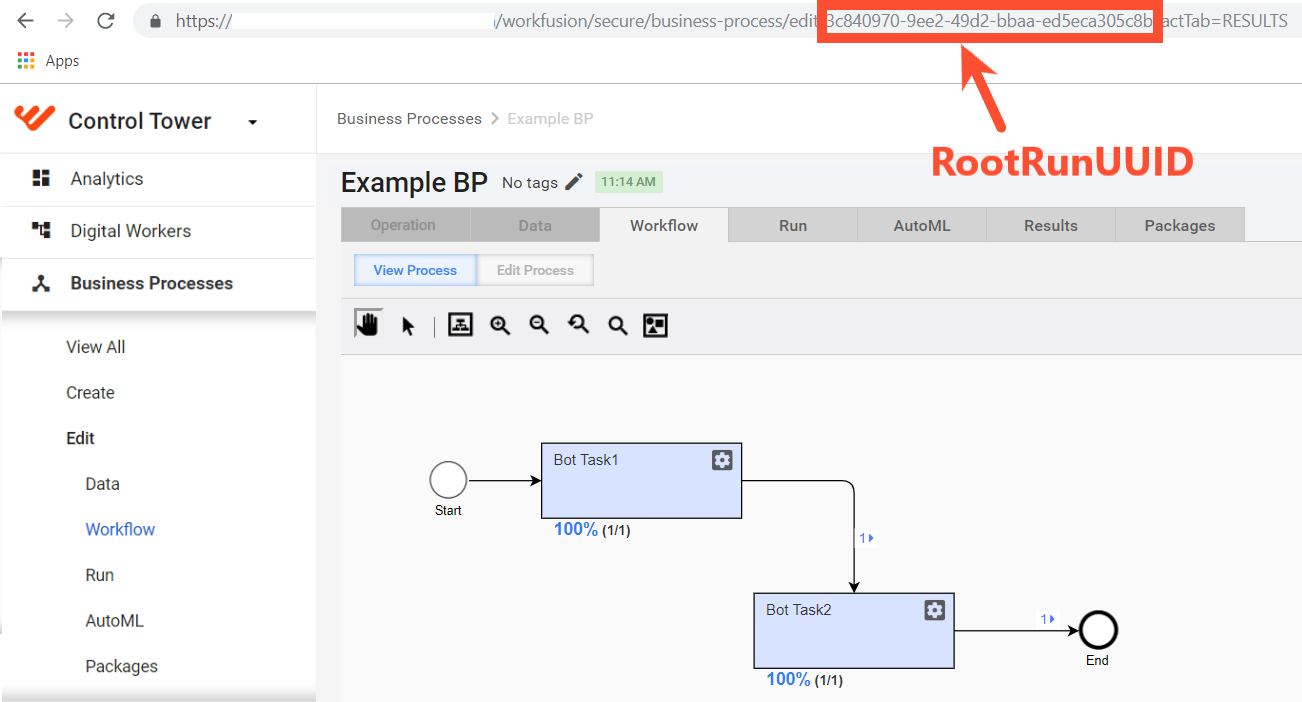Click the plain magnifier zoom icon
Screen dimensions: 1302x702
point(618,325)
